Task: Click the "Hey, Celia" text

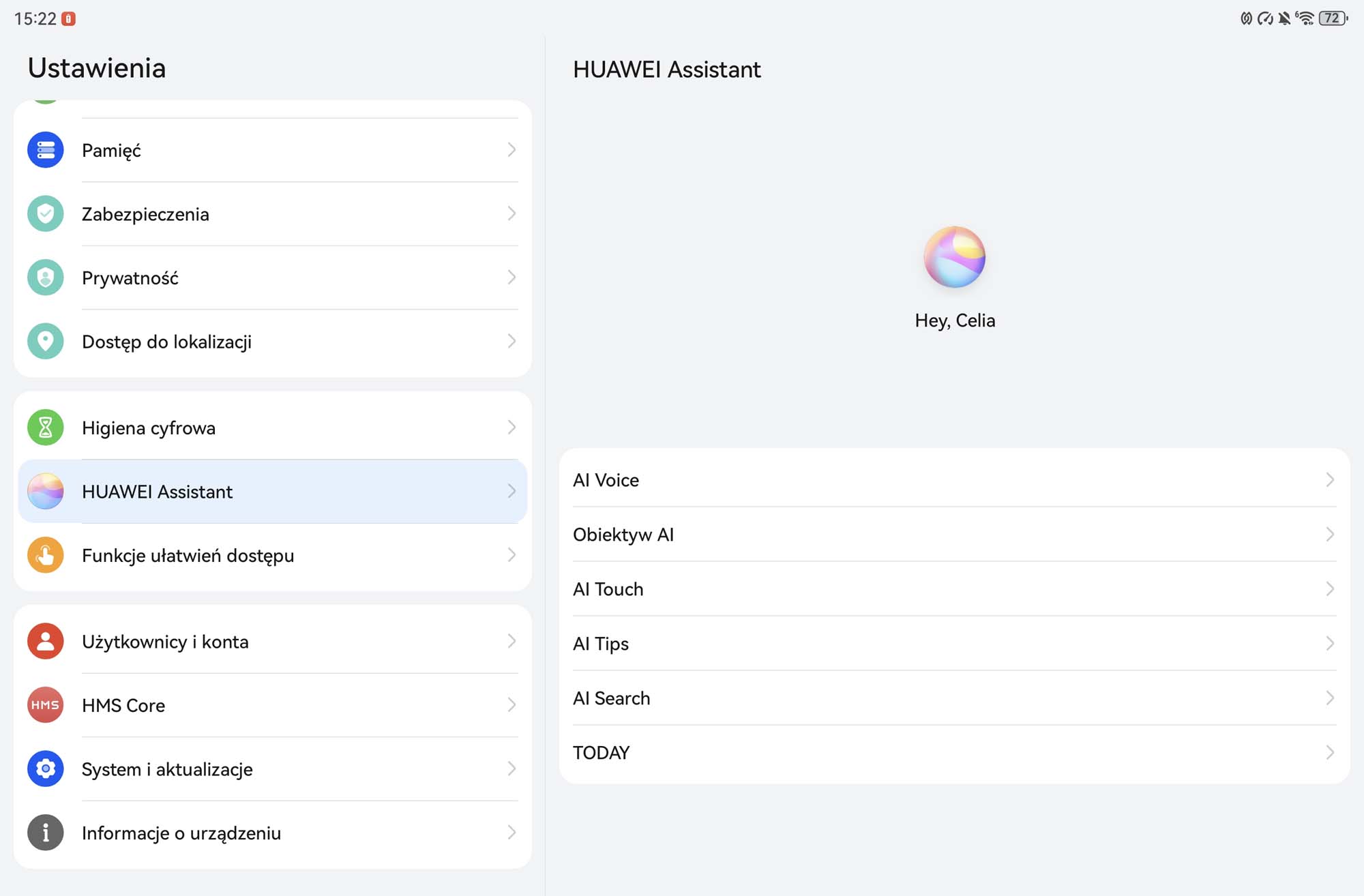Action: click(955, 320)
